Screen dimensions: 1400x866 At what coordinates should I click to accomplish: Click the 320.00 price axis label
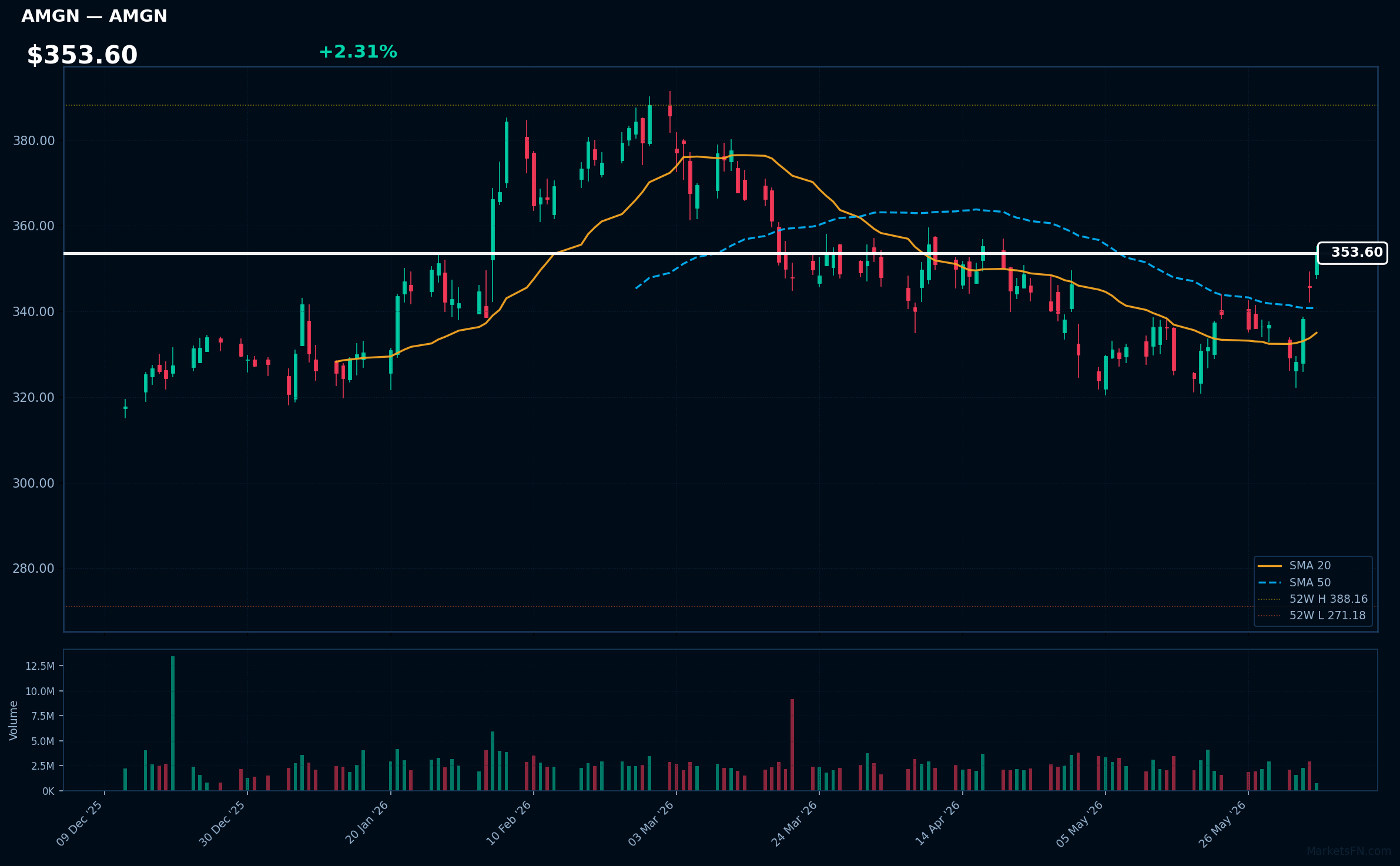point(34,398)
